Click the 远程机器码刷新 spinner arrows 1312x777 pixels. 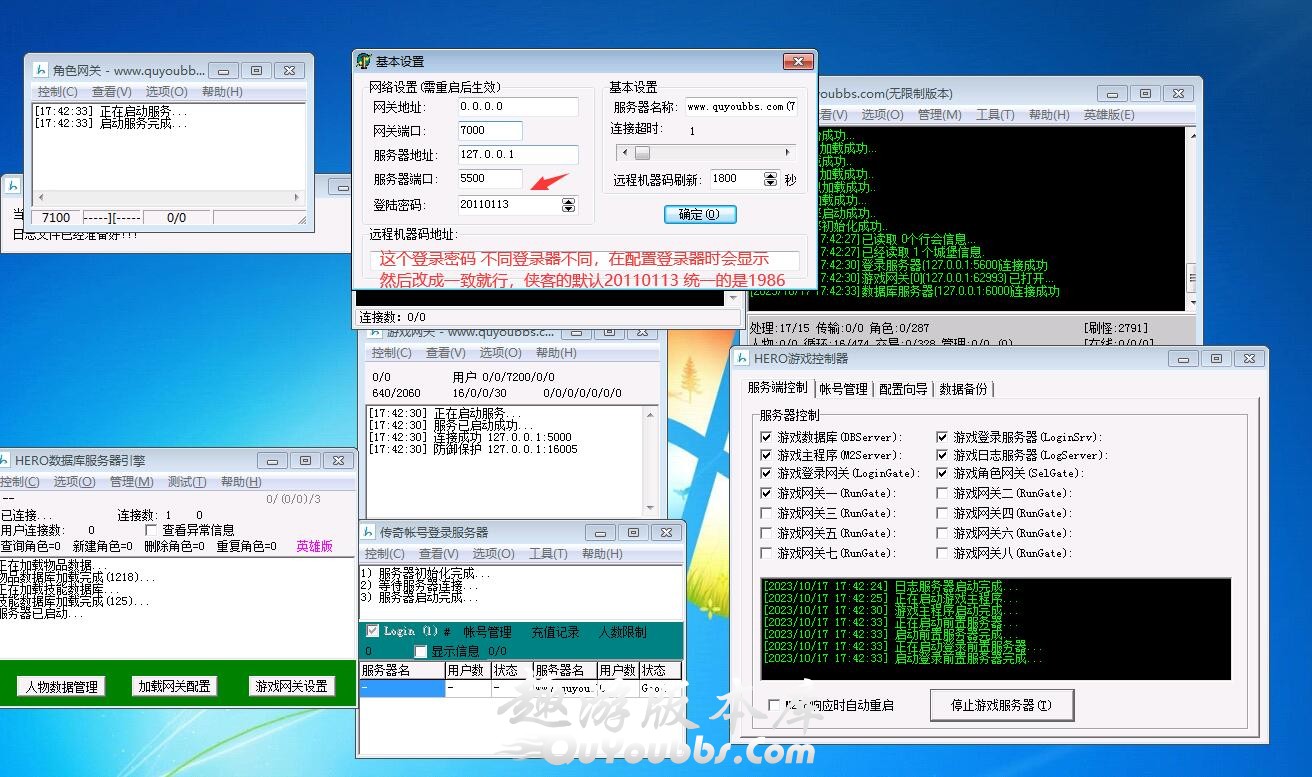pos(770,179)
